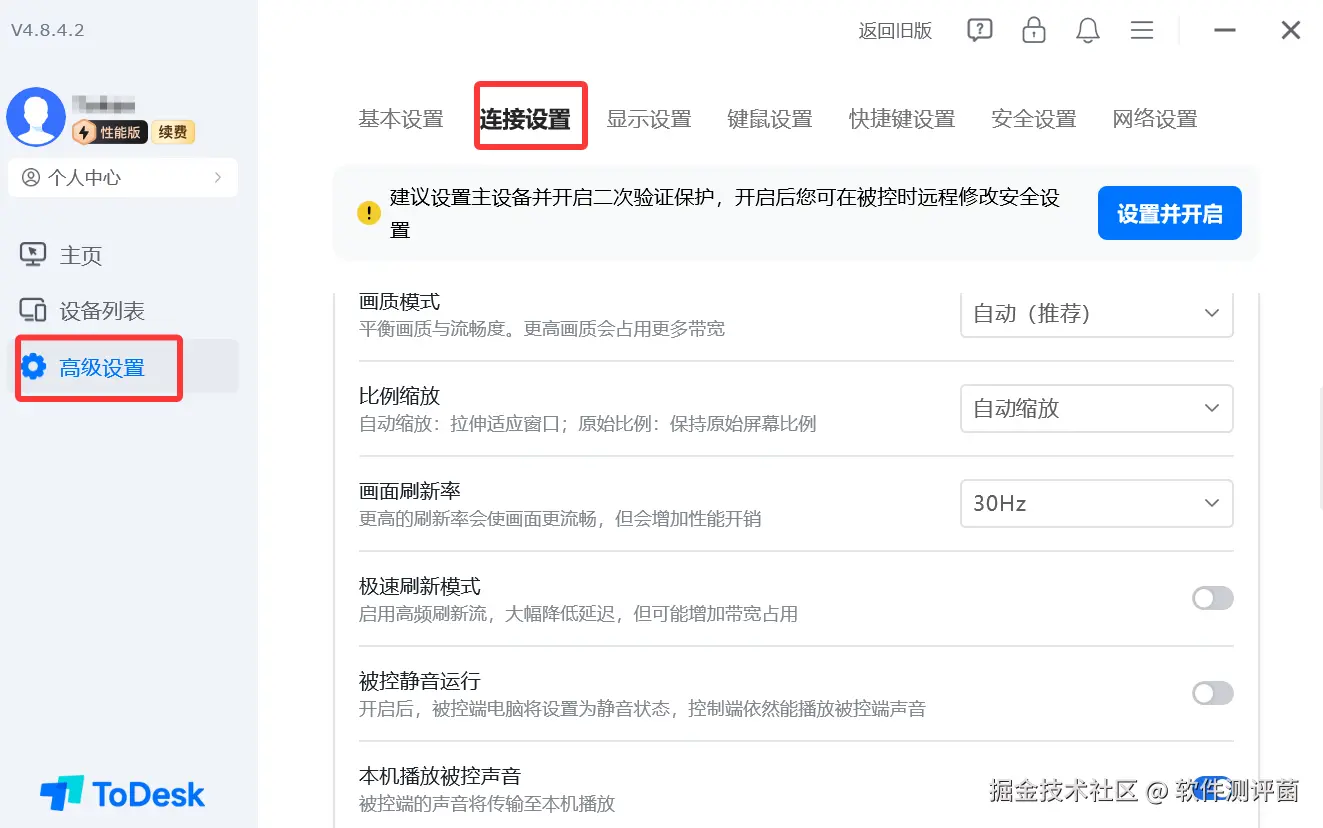Change refresh rate via the 30Hz dropdown

click(x=1096, y=503)
